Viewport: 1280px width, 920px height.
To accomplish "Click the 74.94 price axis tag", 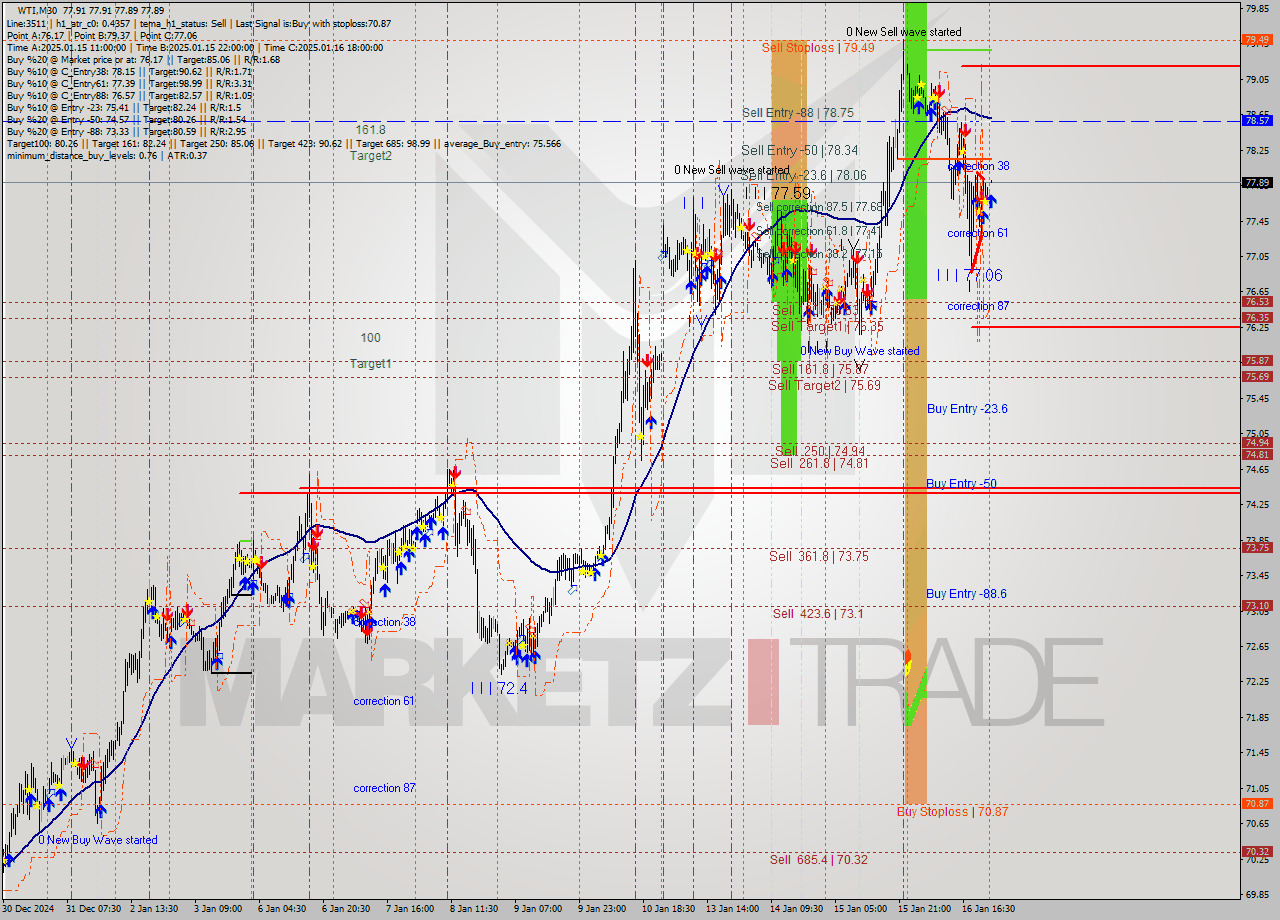I will [1257, 442].
